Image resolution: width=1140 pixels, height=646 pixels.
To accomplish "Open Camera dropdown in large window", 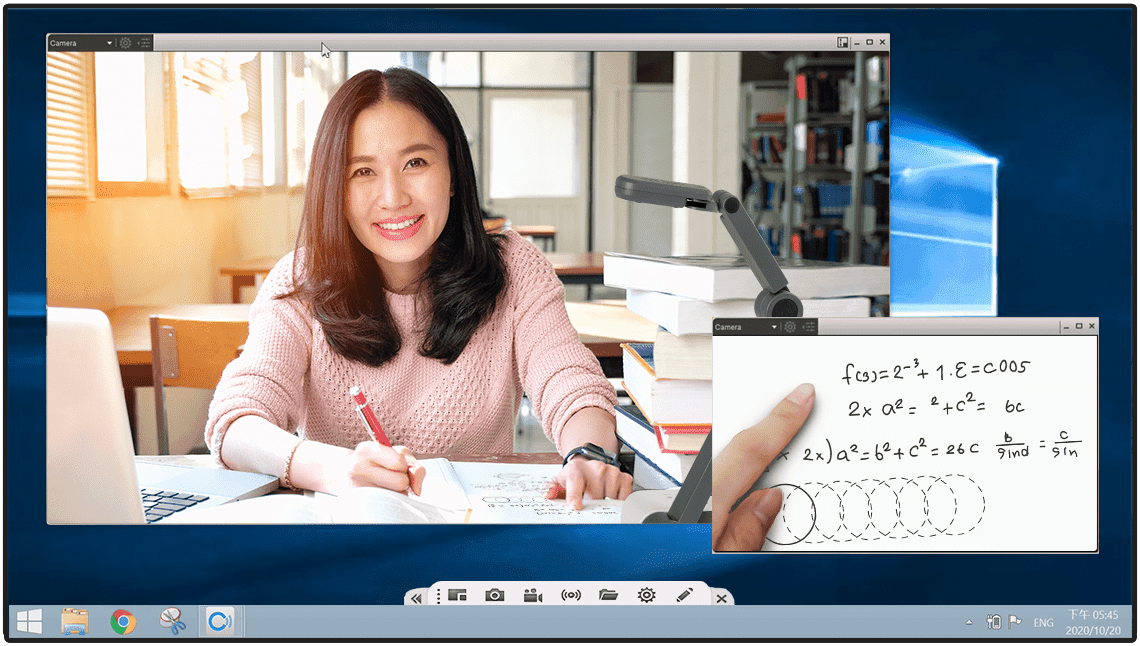I will 81,43.
